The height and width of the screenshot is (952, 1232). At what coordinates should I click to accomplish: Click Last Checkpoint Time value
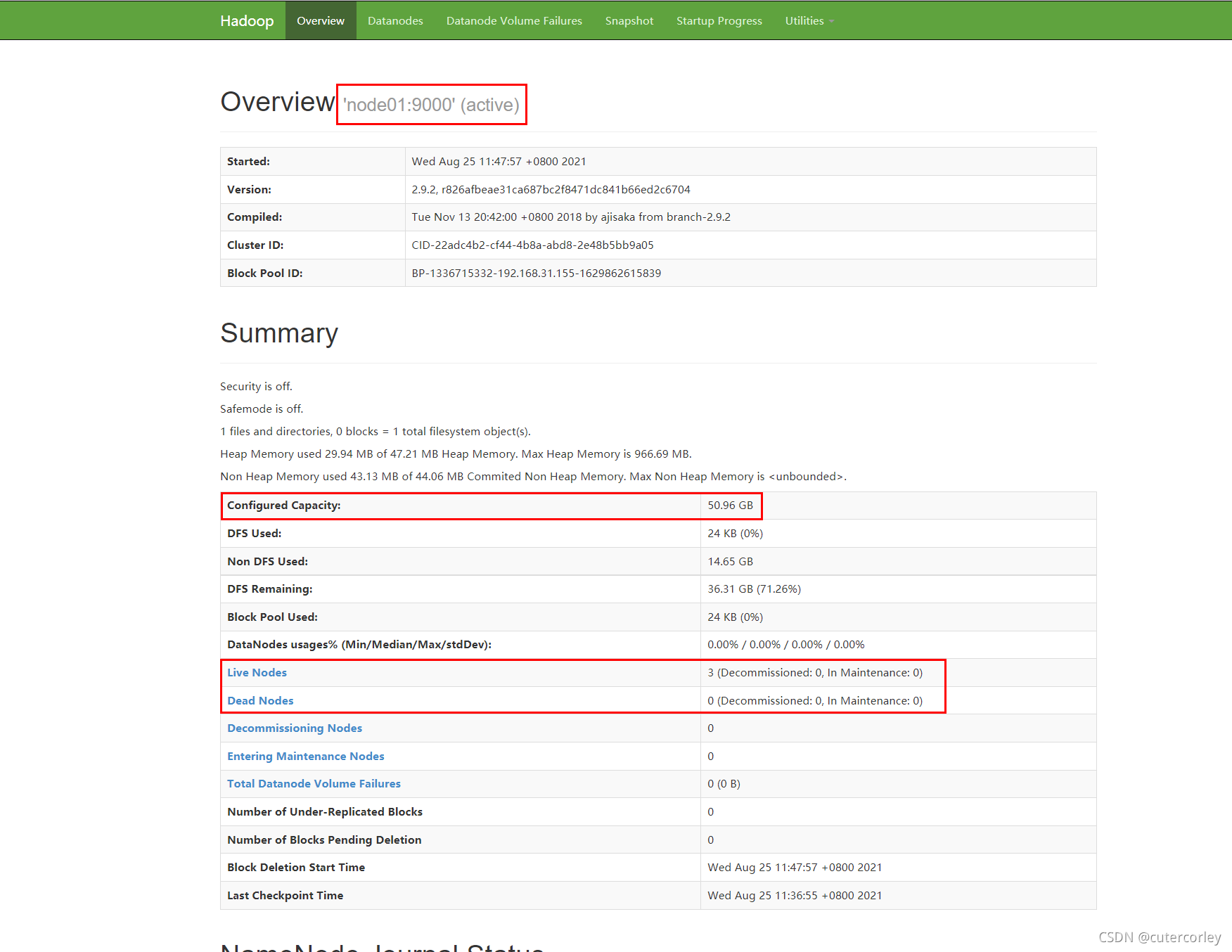(x=795, y=896)
